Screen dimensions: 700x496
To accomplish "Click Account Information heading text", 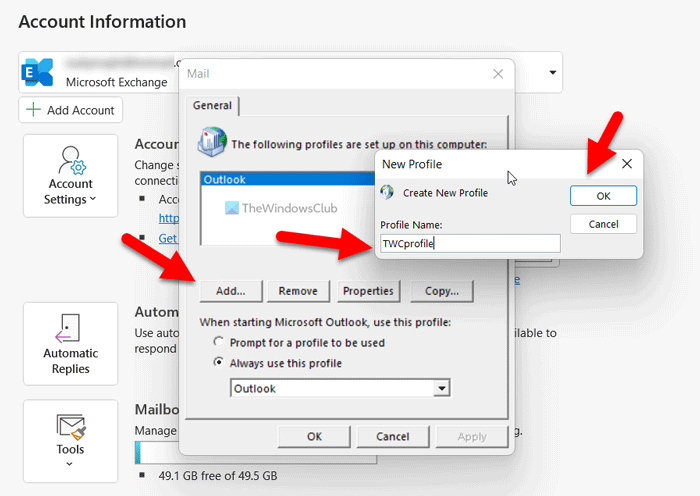I will pyautogui.click(x=102, y=22).
